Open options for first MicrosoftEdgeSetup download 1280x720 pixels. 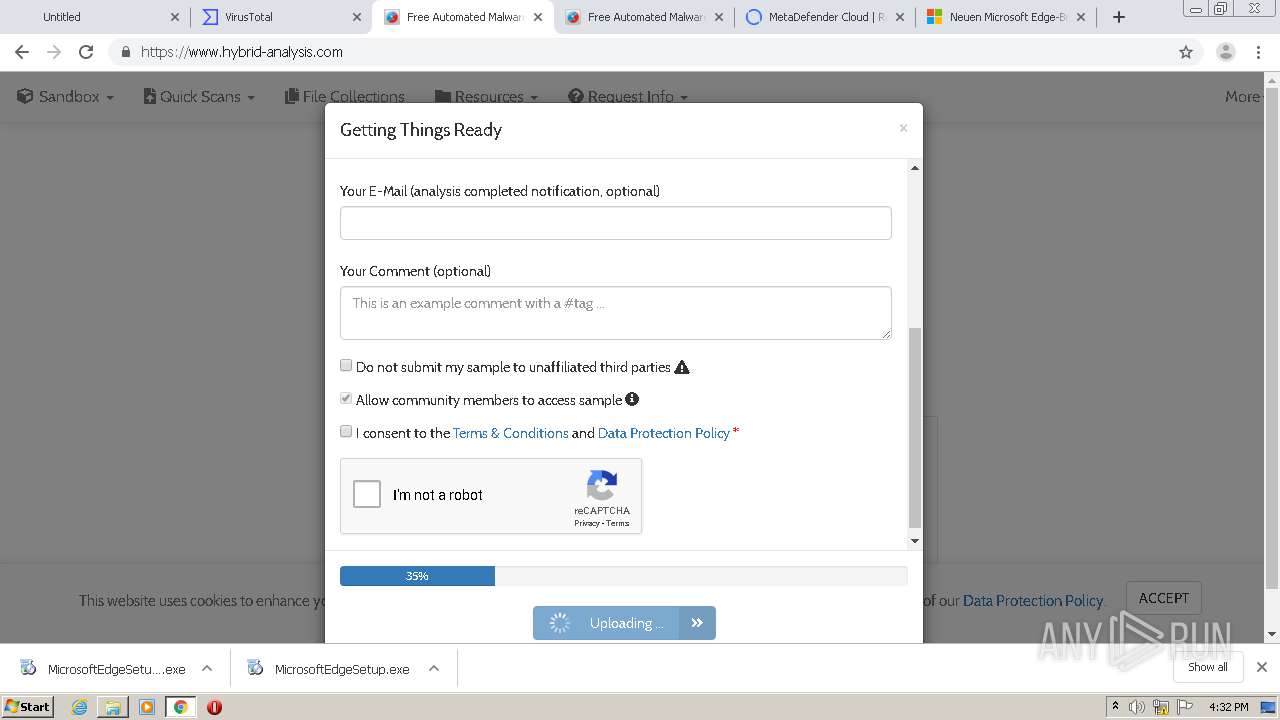207,668
